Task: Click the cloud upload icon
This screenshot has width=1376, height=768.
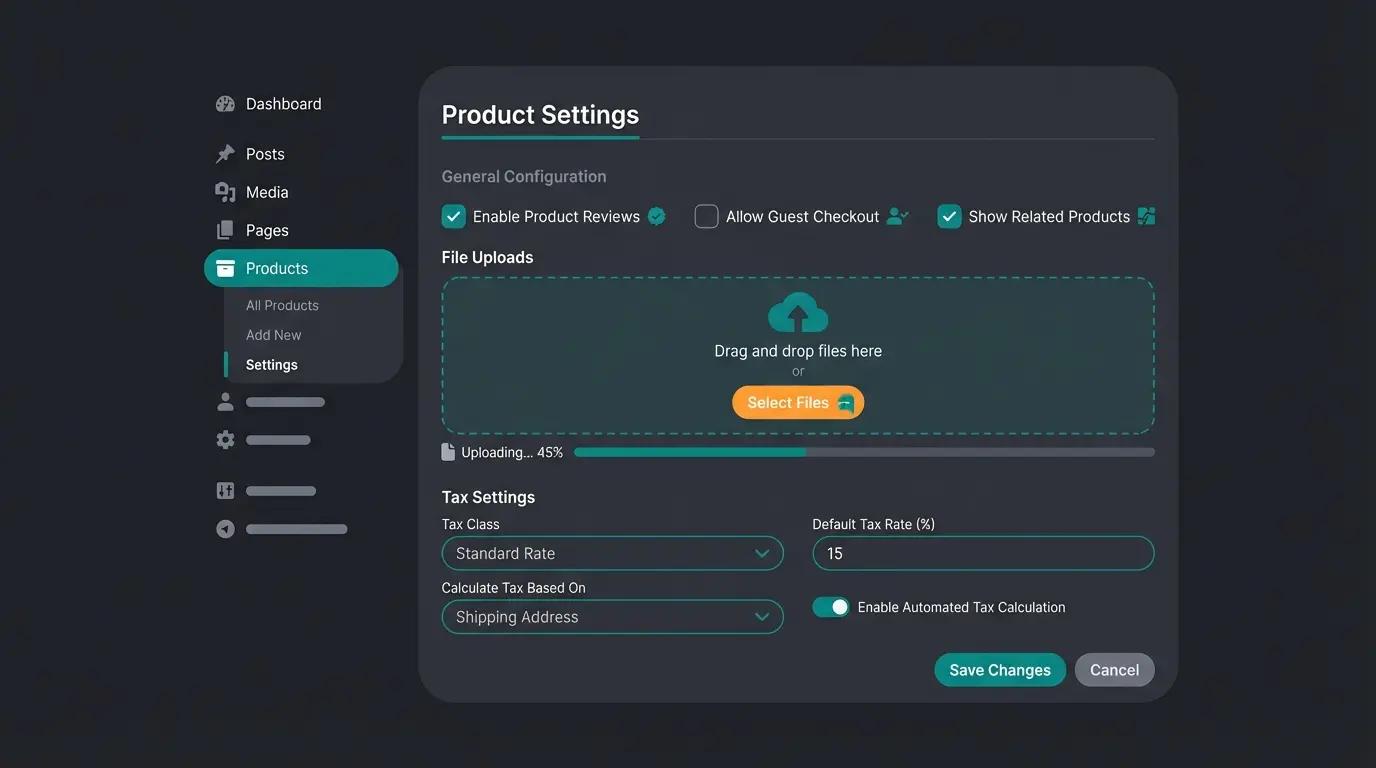Action: click(x=797, y=312)
